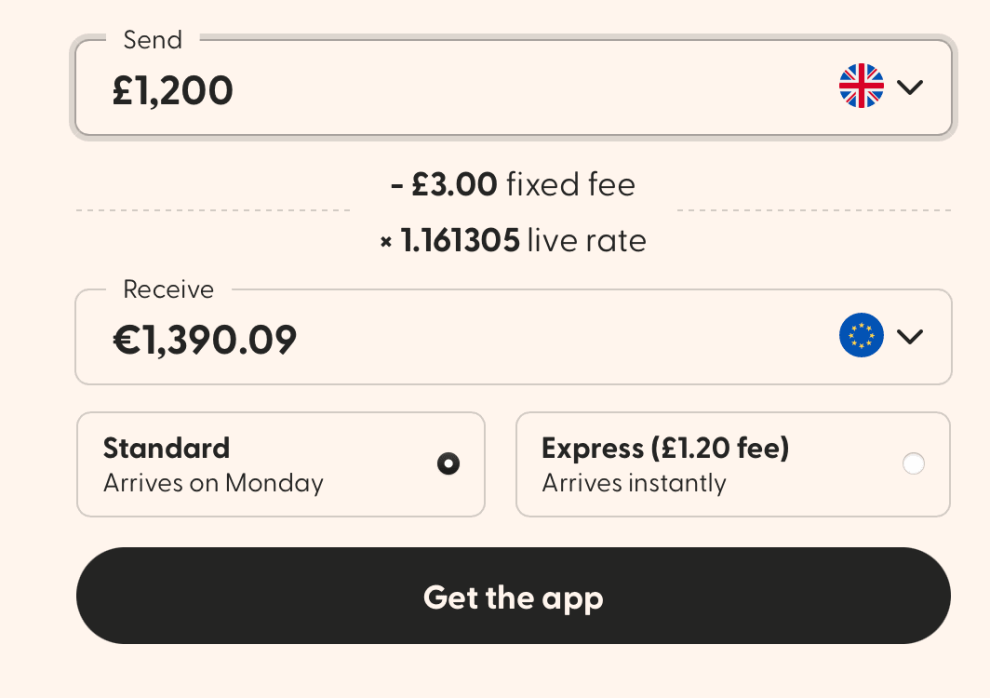Choose the Express (£1.20 fee) title
Screen dimensions: 990x698
coord(665,447)
